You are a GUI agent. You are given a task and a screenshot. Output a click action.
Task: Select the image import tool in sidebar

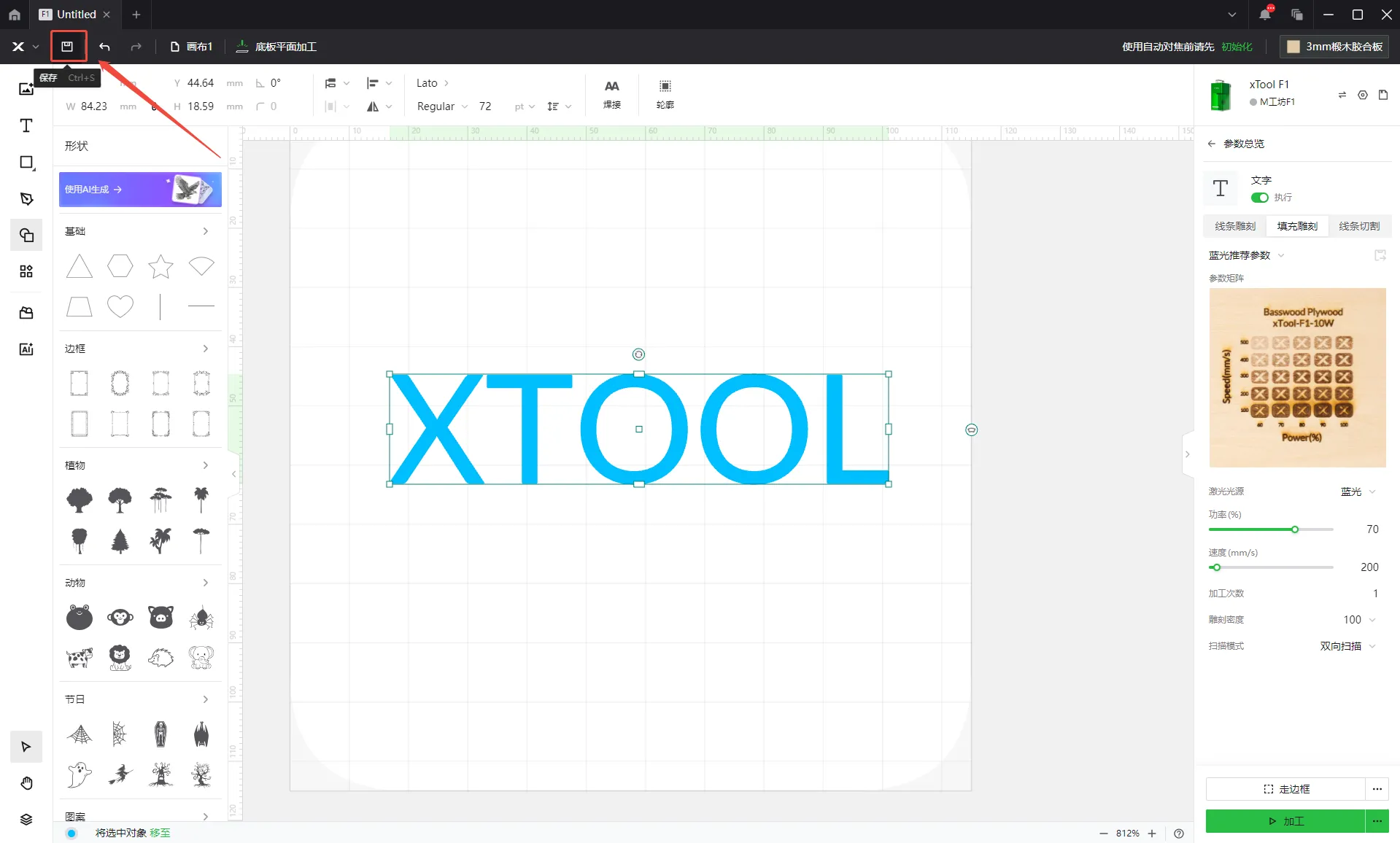pyautogui.click(x=26, y=89)
